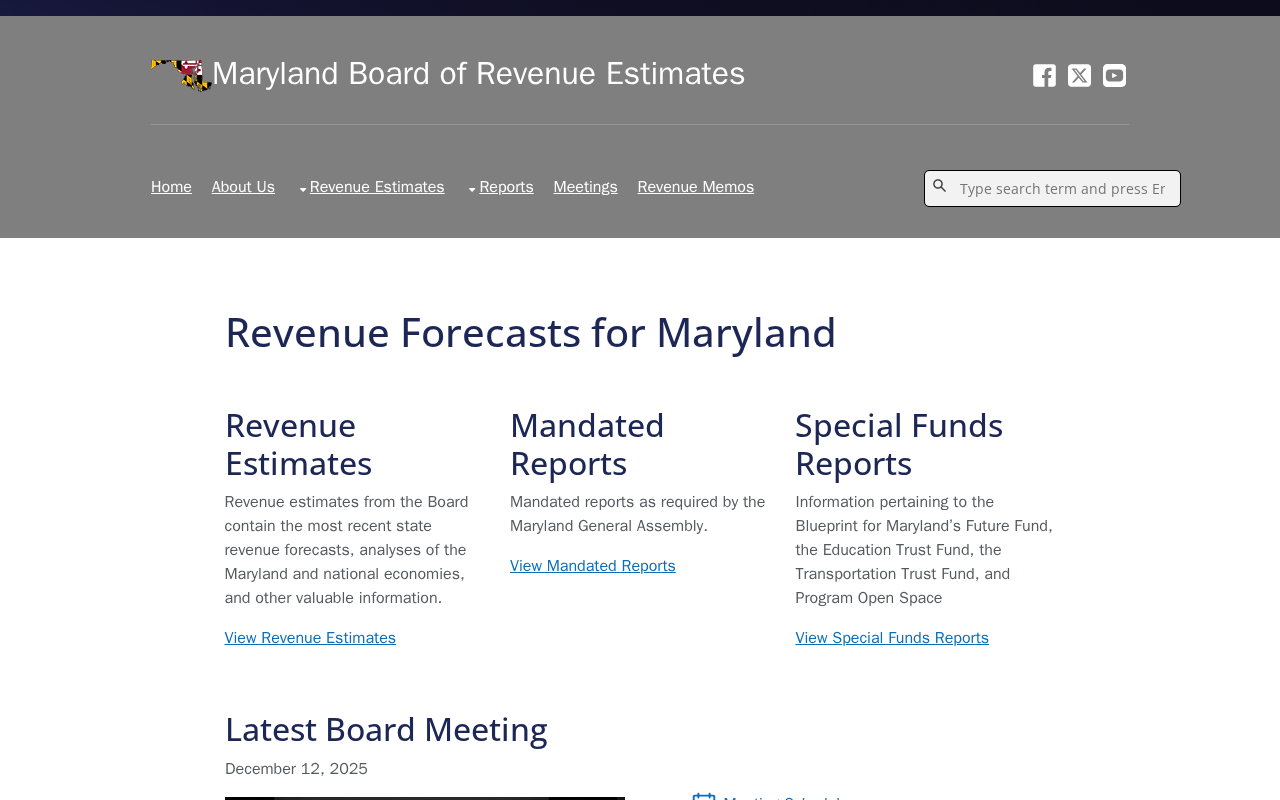Image resolution: width=1280 pixels, height=800 pixels.
Task: Click the Special Funds Reports heading
Action: click(x=899, y=445)
